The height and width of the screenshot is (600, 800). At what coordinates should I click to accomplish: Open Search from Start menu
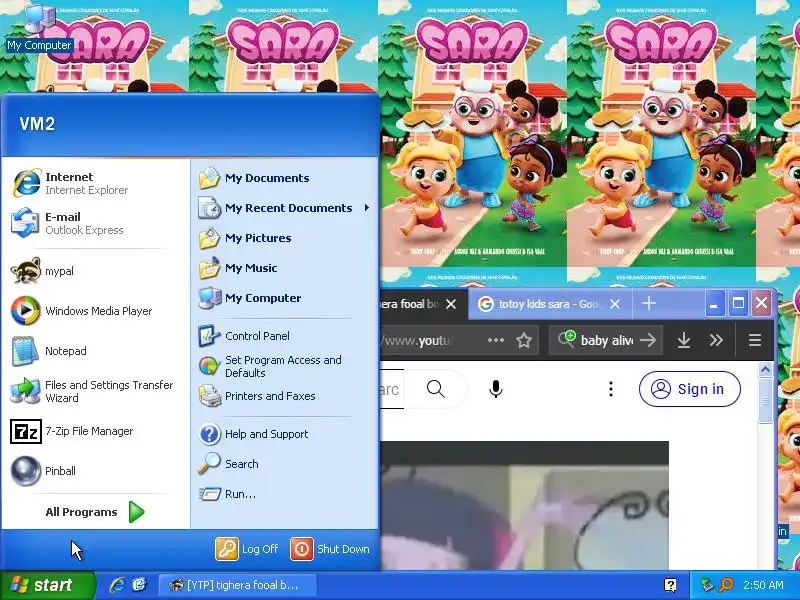285,464
